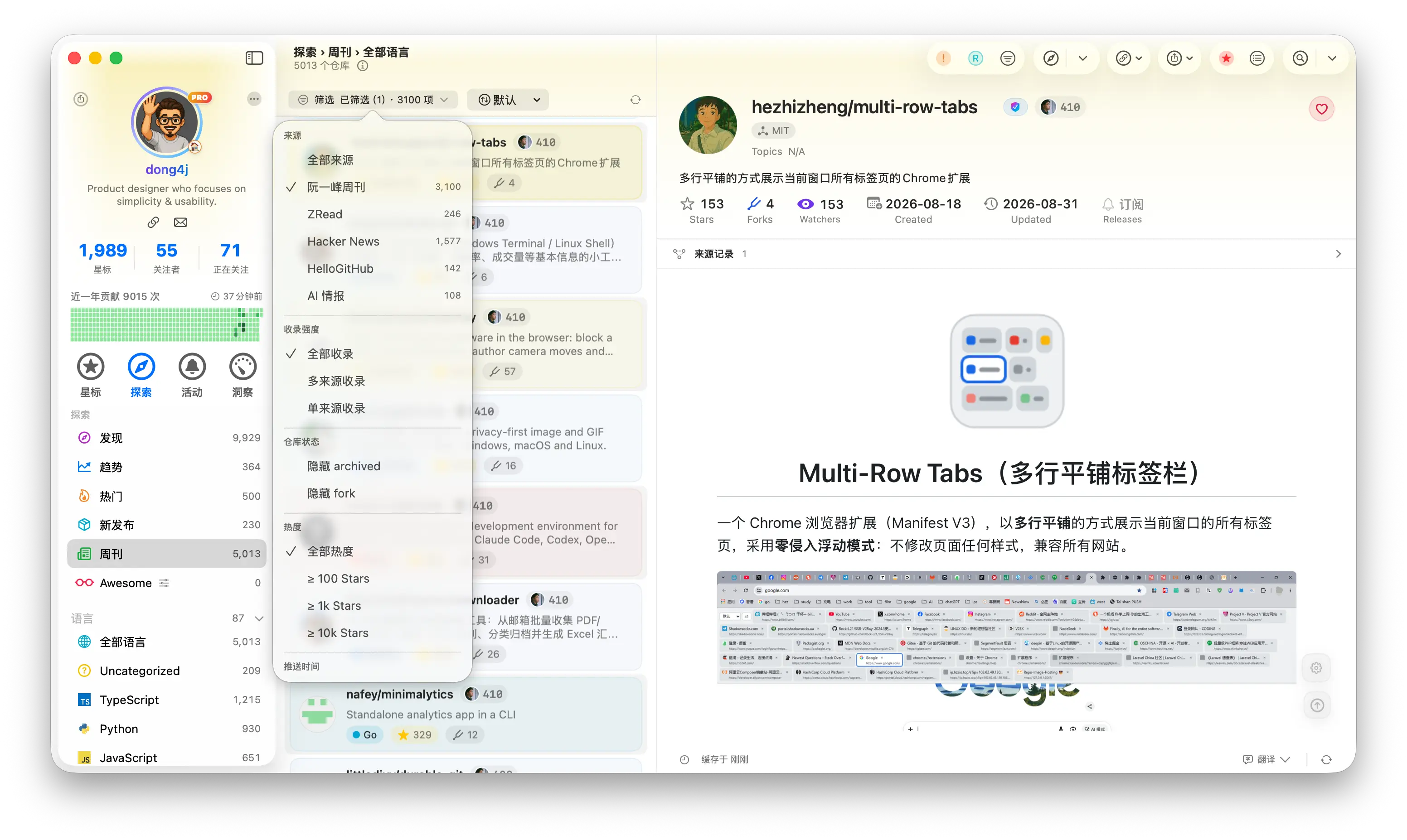Viewport: 1407px width, 840px height.
Task: Select the Hacker News source filter
Action: [x=373, y=241]
